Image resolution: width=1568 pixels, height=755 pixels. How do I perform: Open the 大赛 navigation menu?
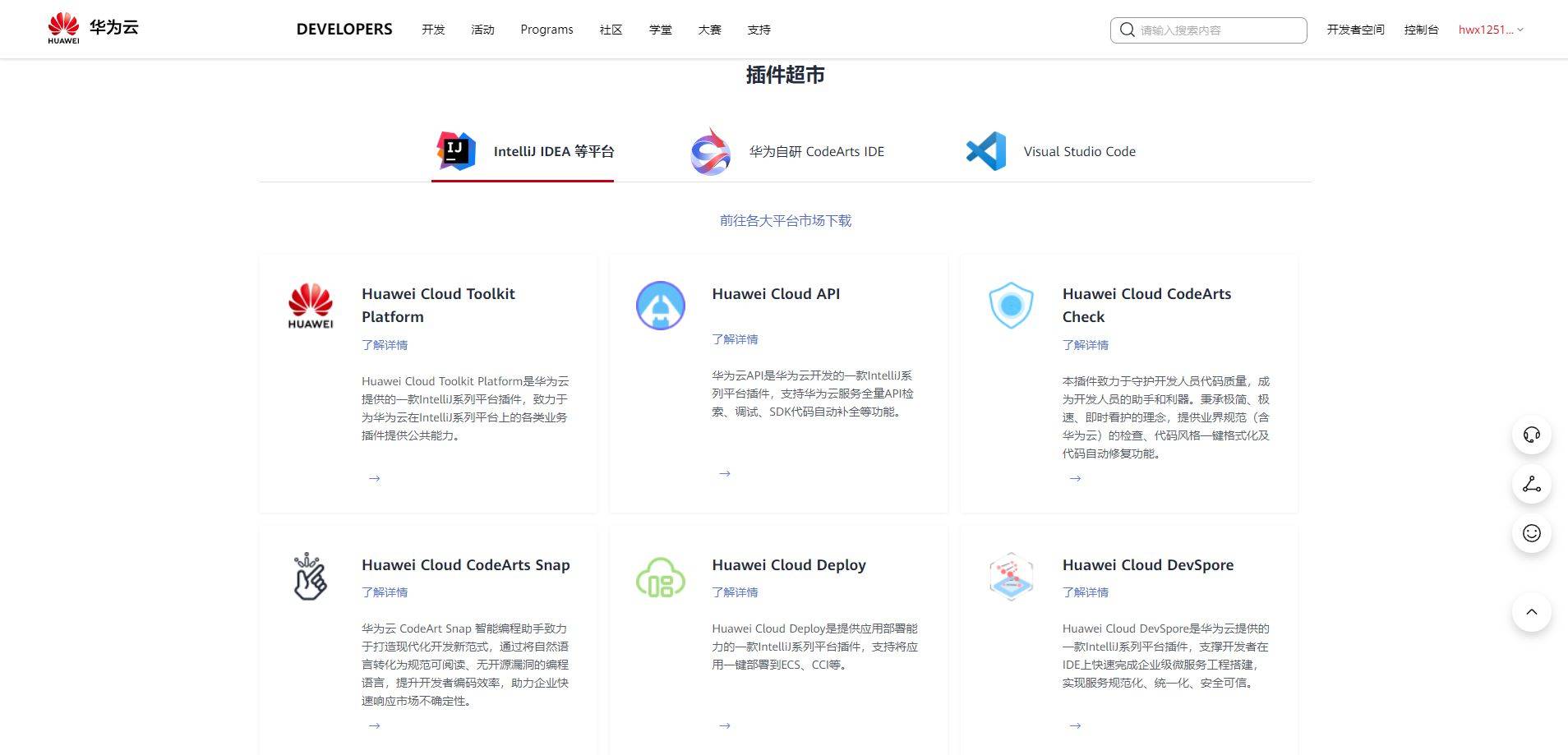click(x=709, y=30)
